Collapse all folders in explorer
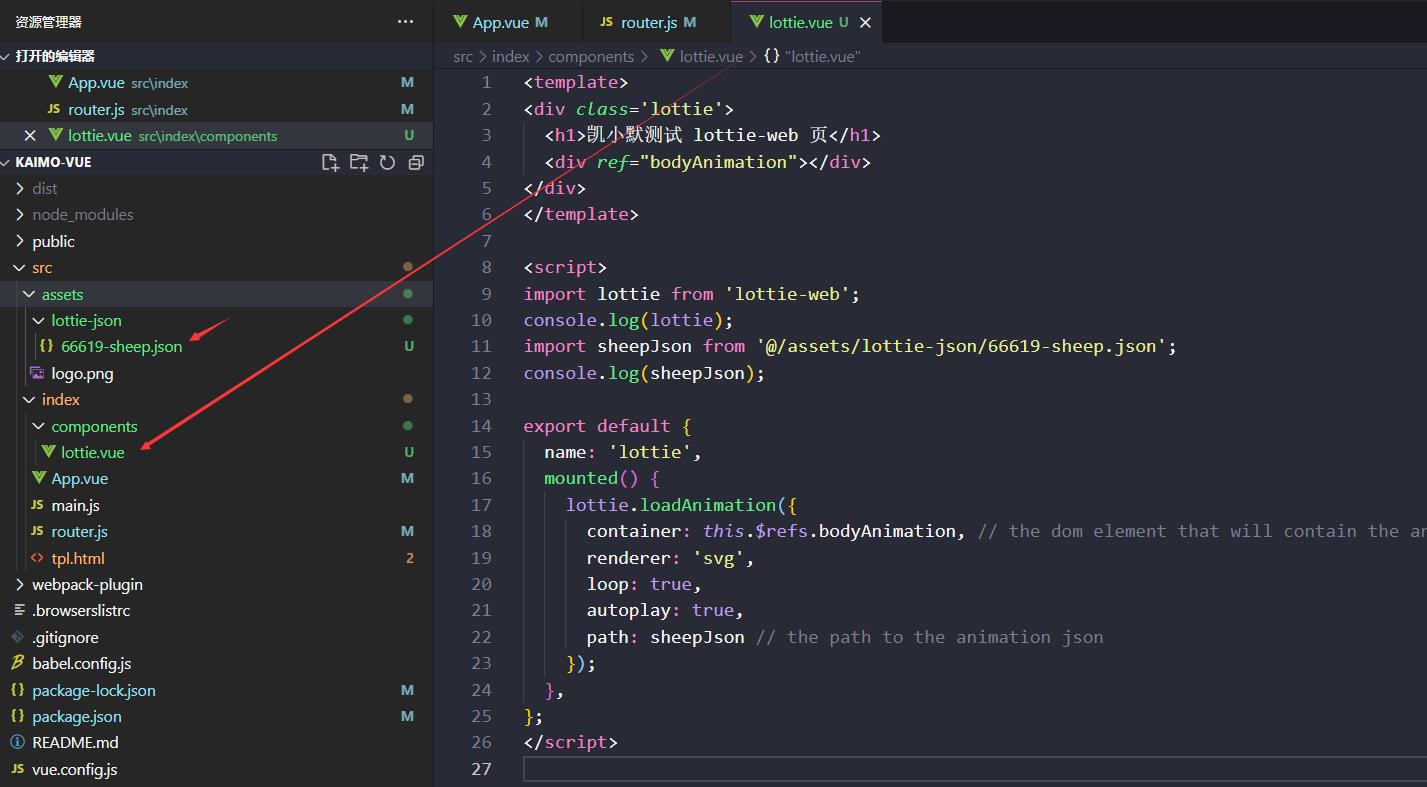The width and height of the screenshot is (1427, 787). pyautogui.click(x=416, y=162)
